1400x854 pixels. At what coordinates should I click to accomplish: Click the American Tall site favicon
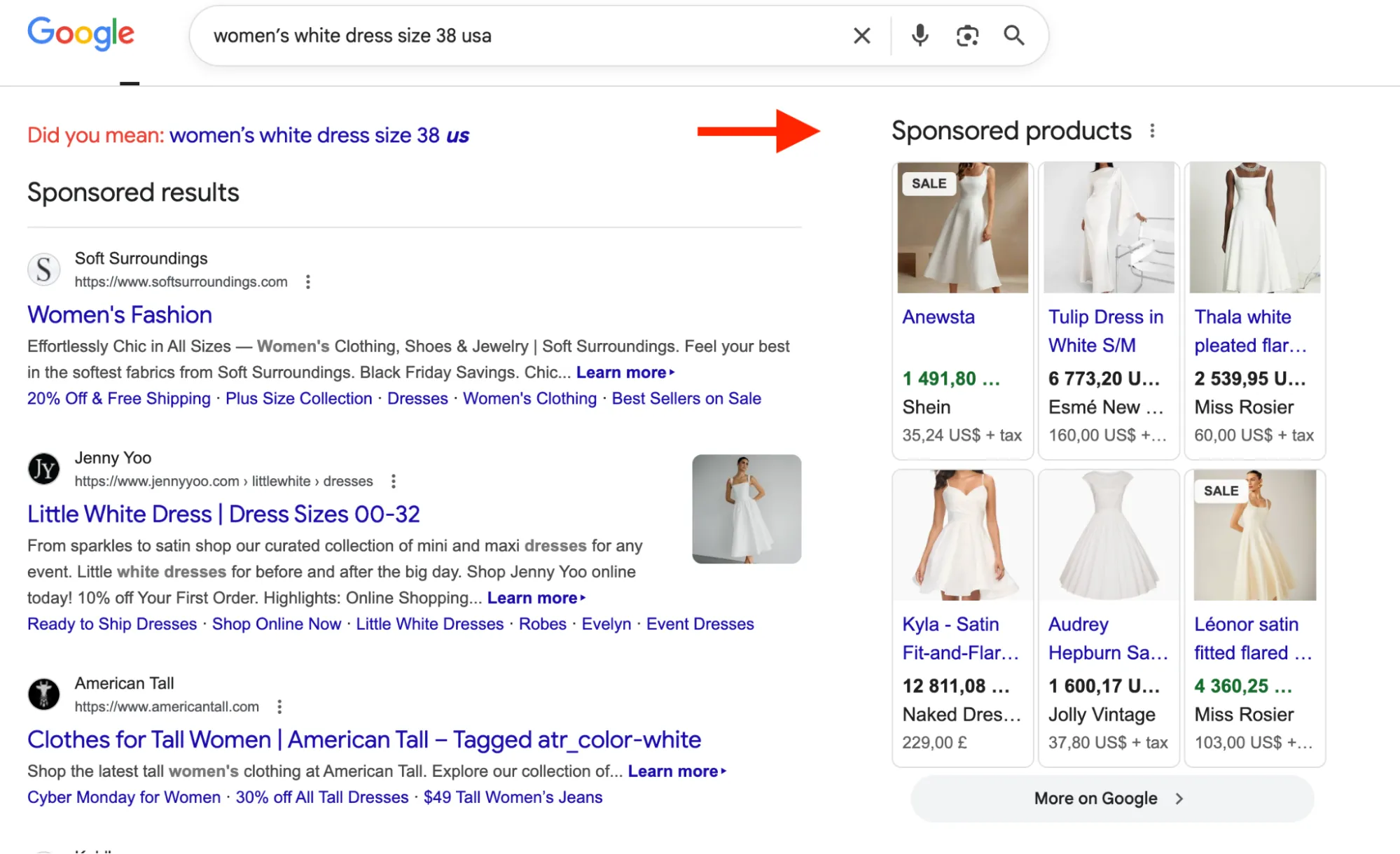pos(44,694)
